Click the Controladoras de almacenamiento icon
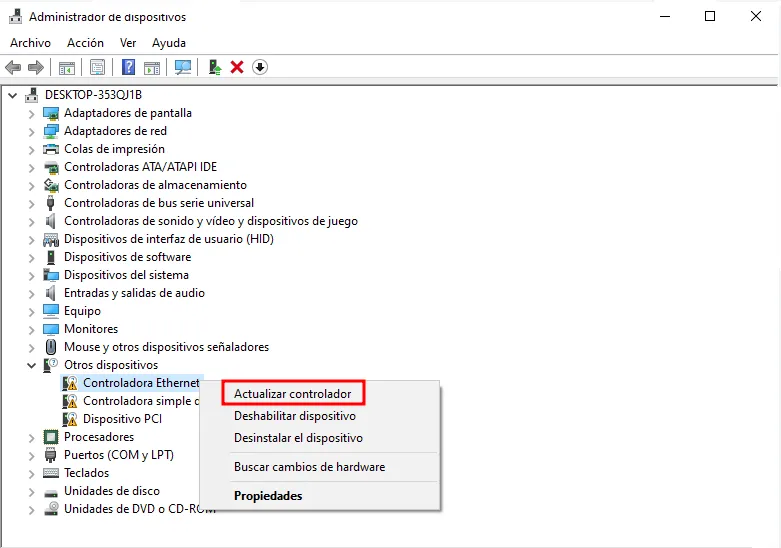Viewport: 781px width, 548px height. coord(51,185)
